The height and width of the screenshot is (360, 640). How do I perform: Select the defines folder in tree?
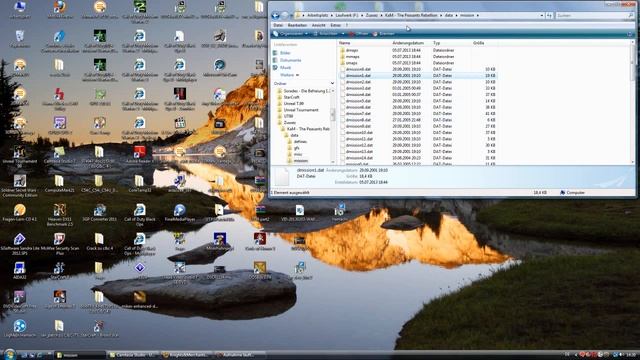click(x=300, y=142)
